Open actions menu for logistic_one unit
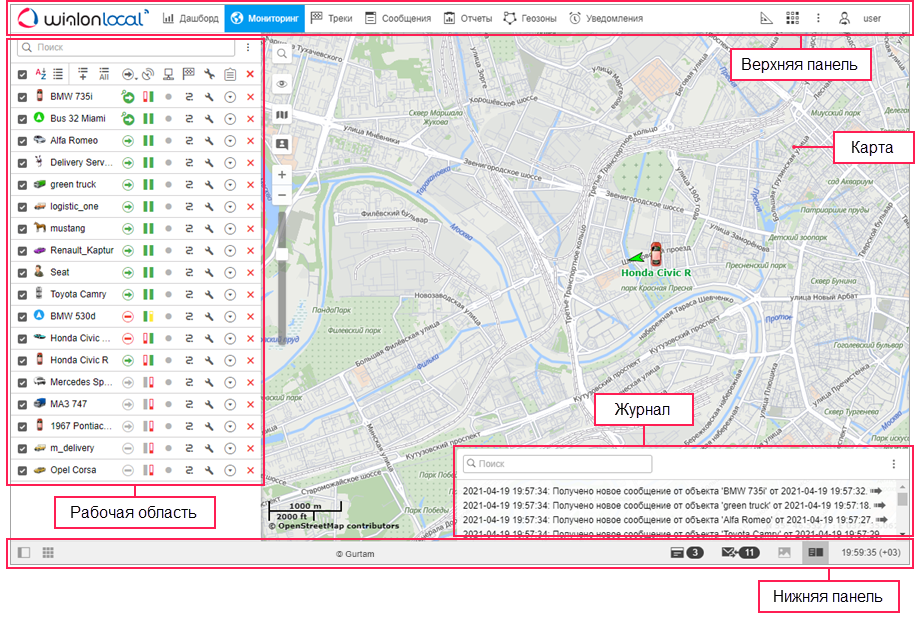921x619 pixels. (x=230, y=207)
